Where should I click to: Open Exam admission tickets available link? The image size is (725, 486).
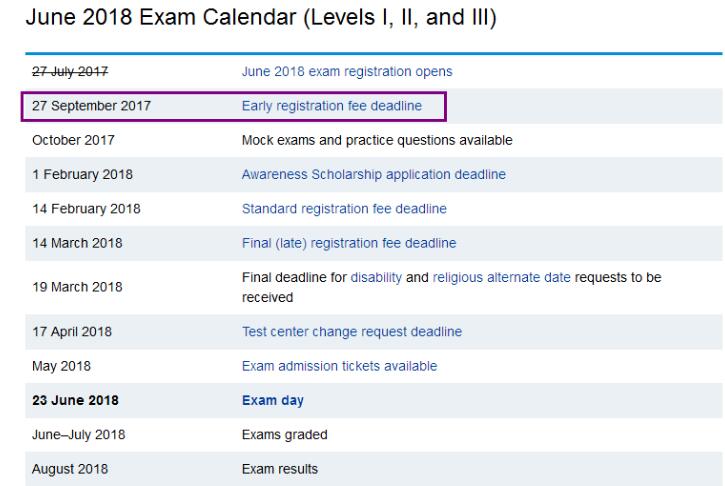click(x=339, y=366)
